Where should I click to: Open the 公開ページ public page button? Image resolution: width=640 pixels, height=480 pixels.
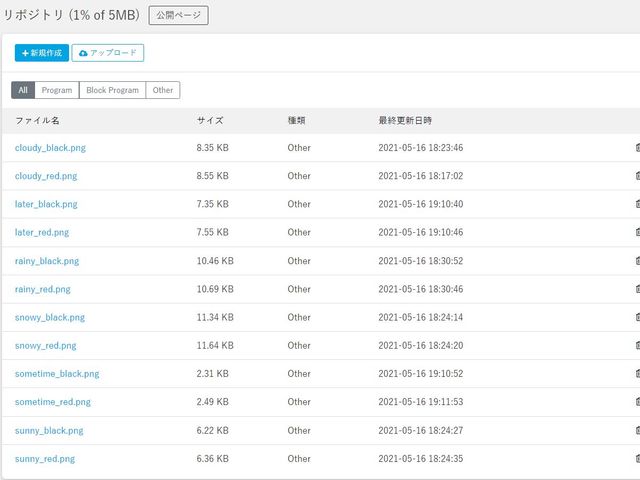click(178, 15)
